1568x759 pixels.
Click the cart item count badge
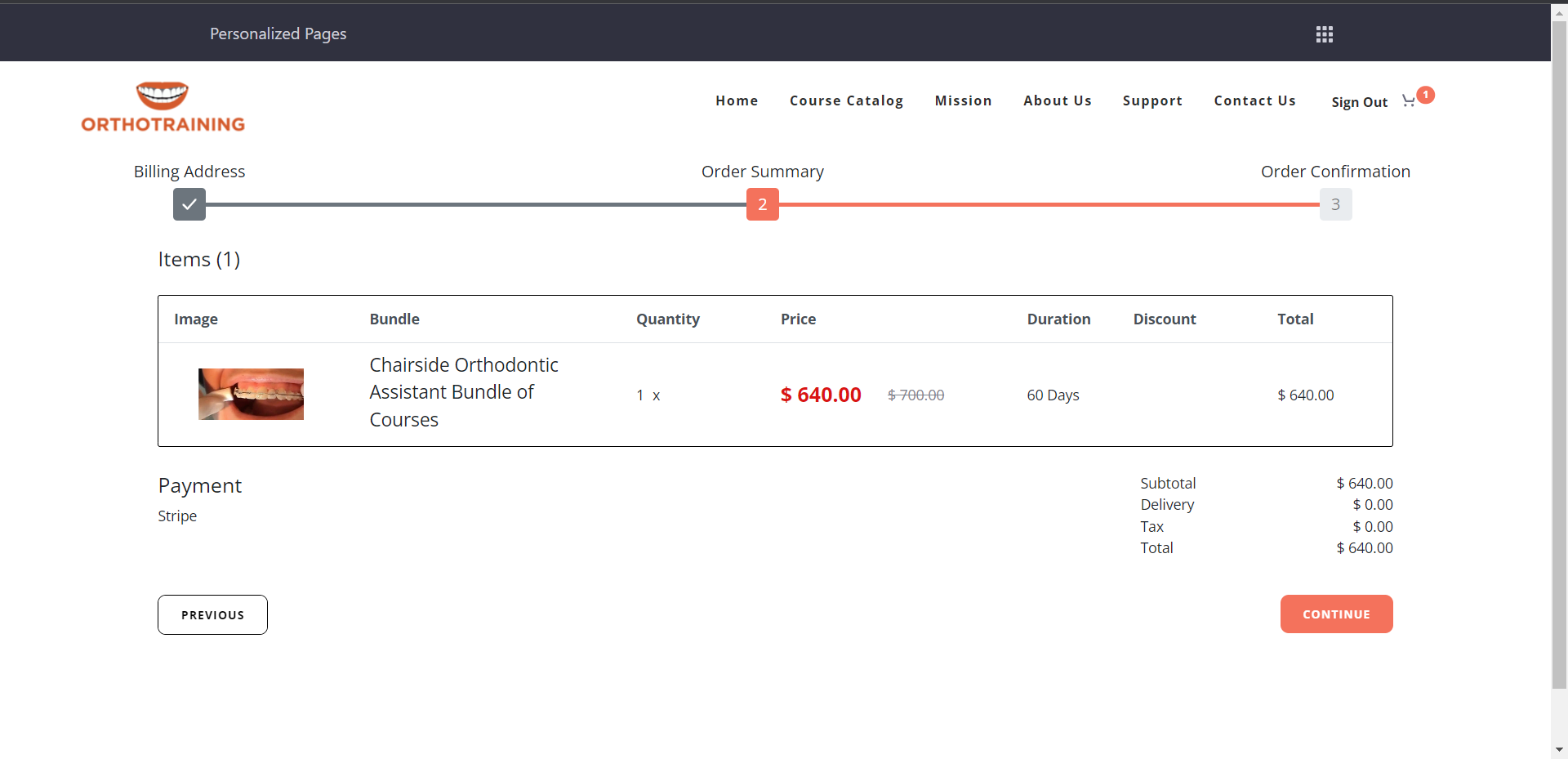1426,95
